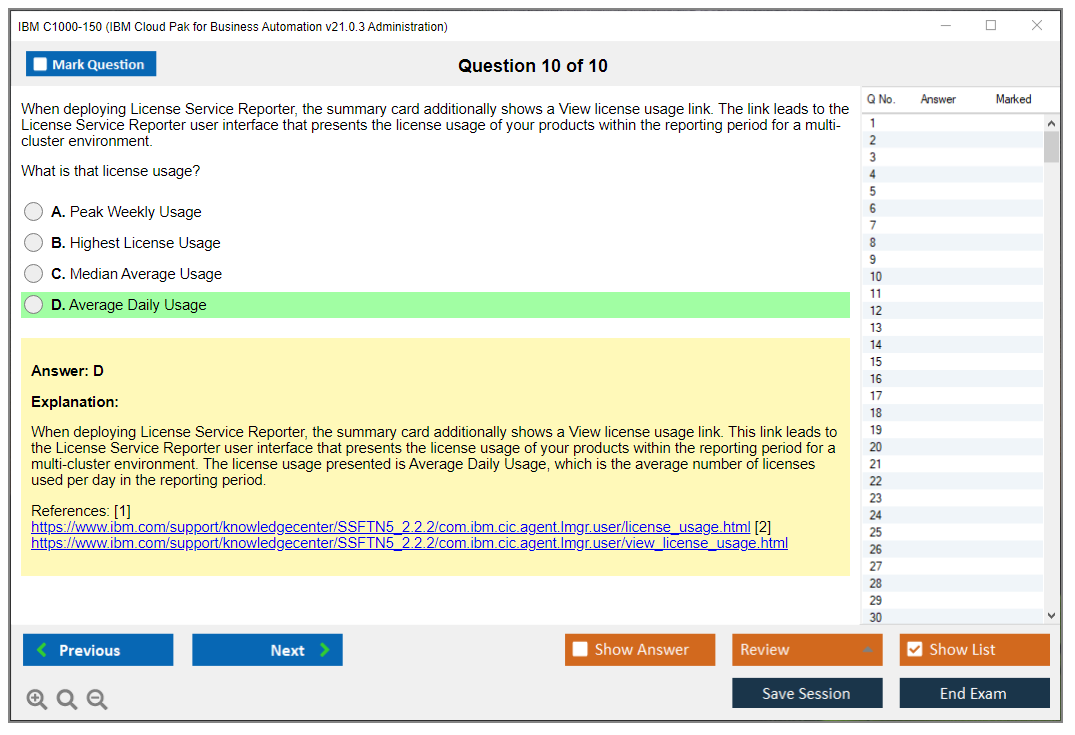
Task: Pick option C. Median Average Usage
Action: click(34, 274)
